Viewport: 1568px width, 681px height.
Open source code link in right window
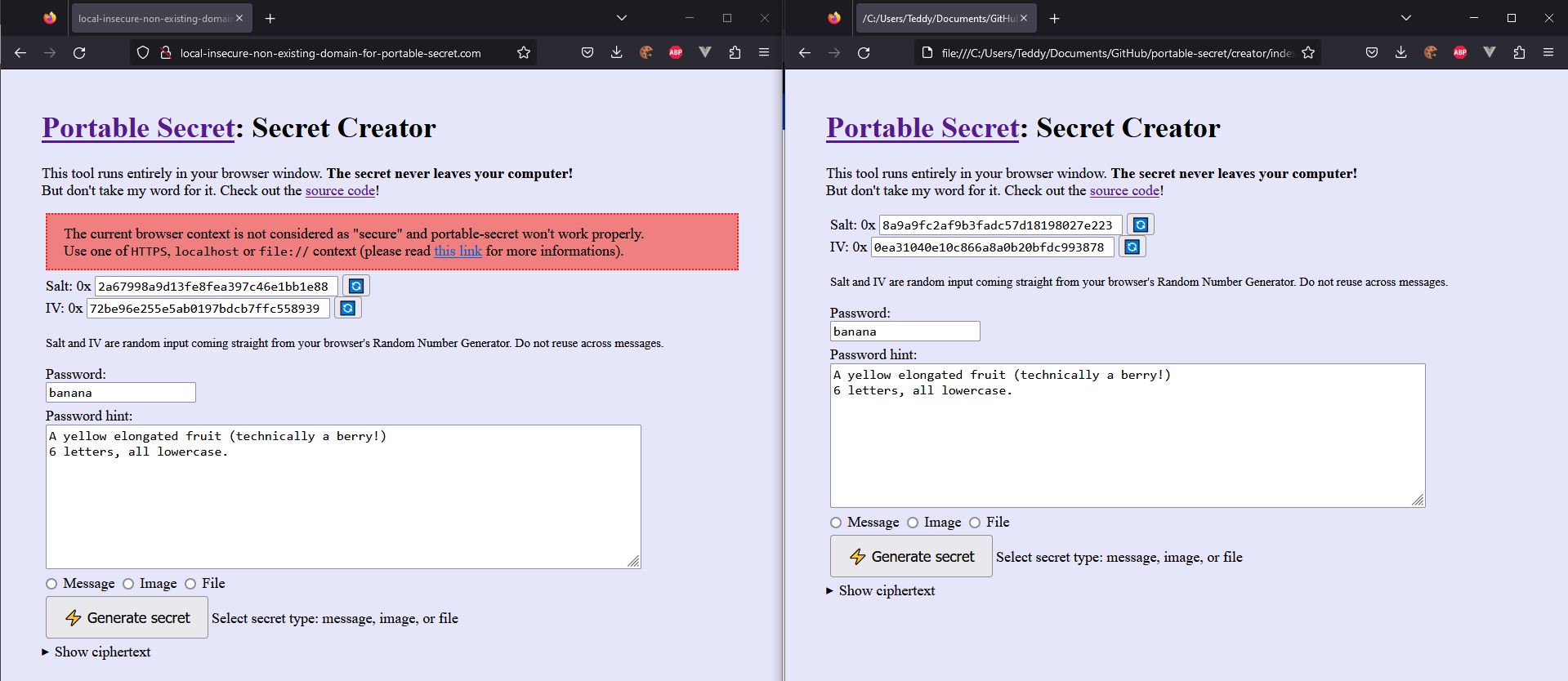[x=1124, y=190]
